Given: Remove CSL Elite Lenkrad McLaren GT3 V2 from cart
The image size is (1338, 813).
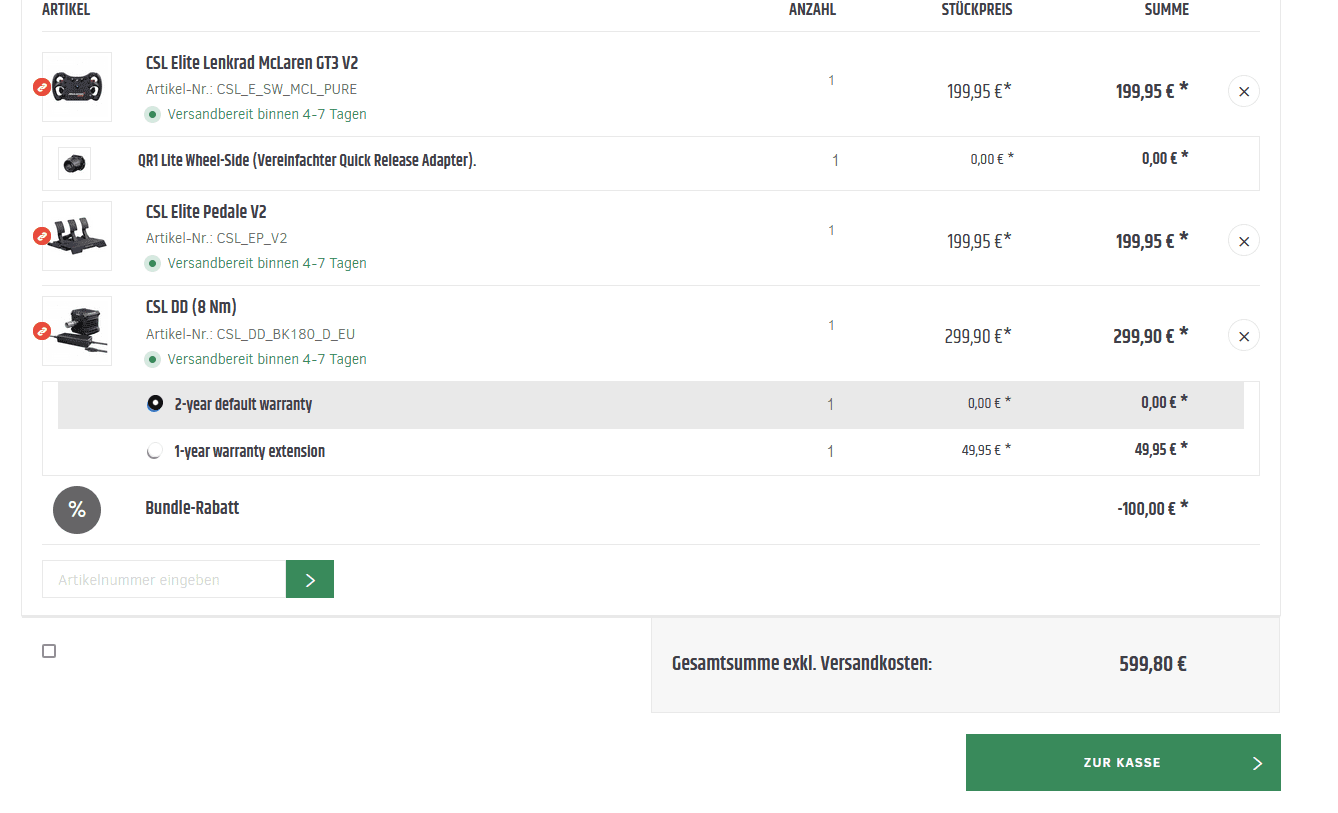Looking at the screenshot, I should [1244, 91].
